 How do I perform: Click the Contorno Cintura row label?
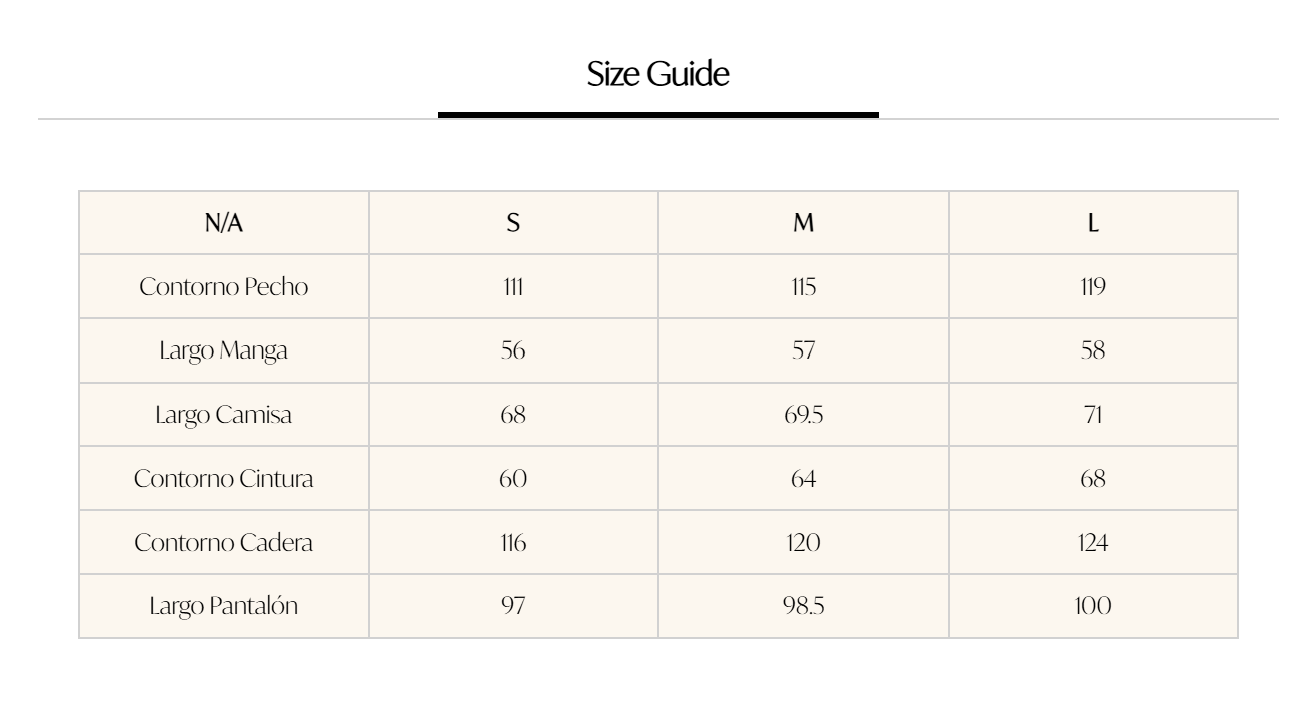[223, 479]
